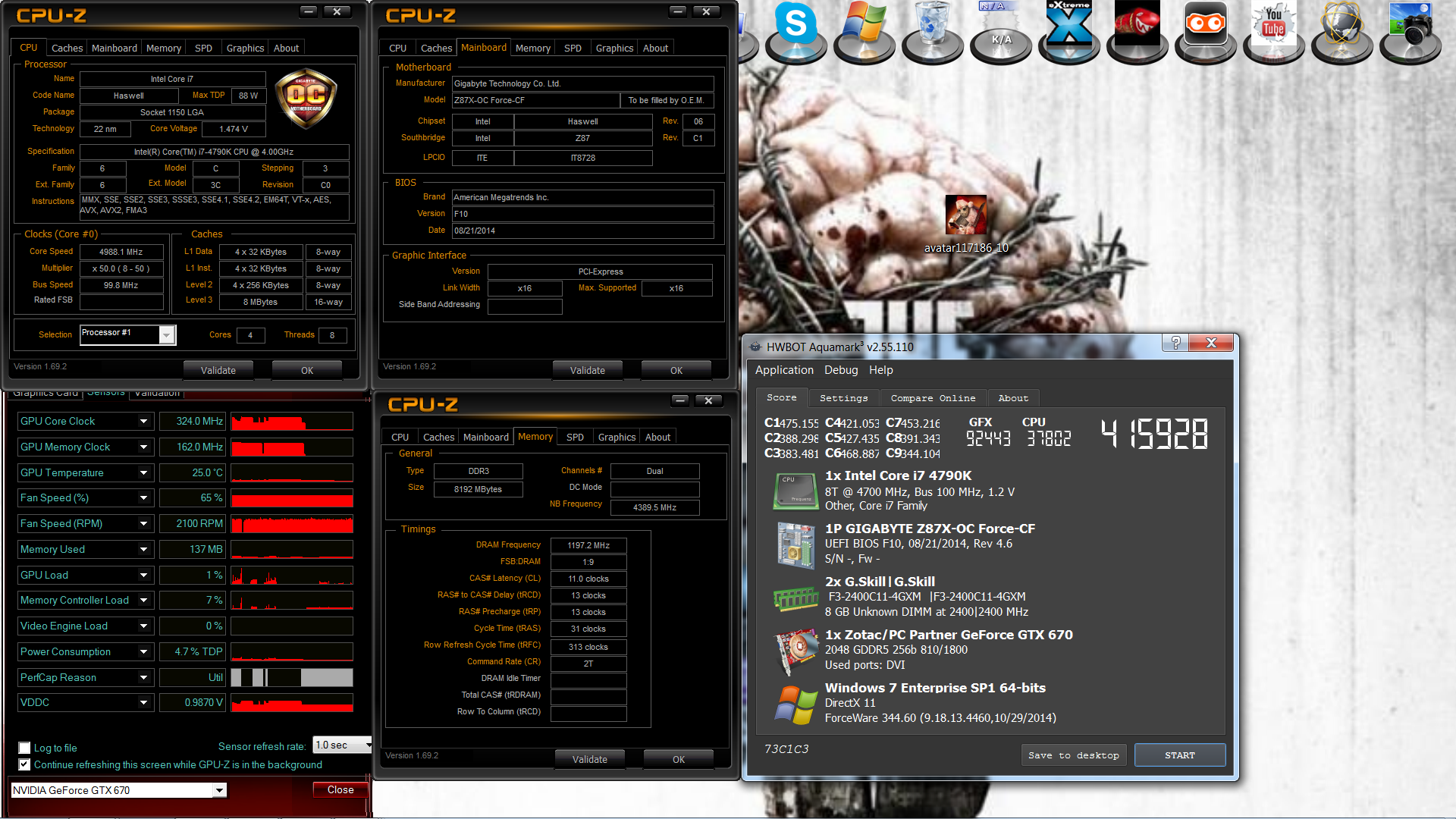Open the NVIDIA GeForce GTX 670 device dropdown
Screen dimensions: 1456x819
(x=219, y=790)
